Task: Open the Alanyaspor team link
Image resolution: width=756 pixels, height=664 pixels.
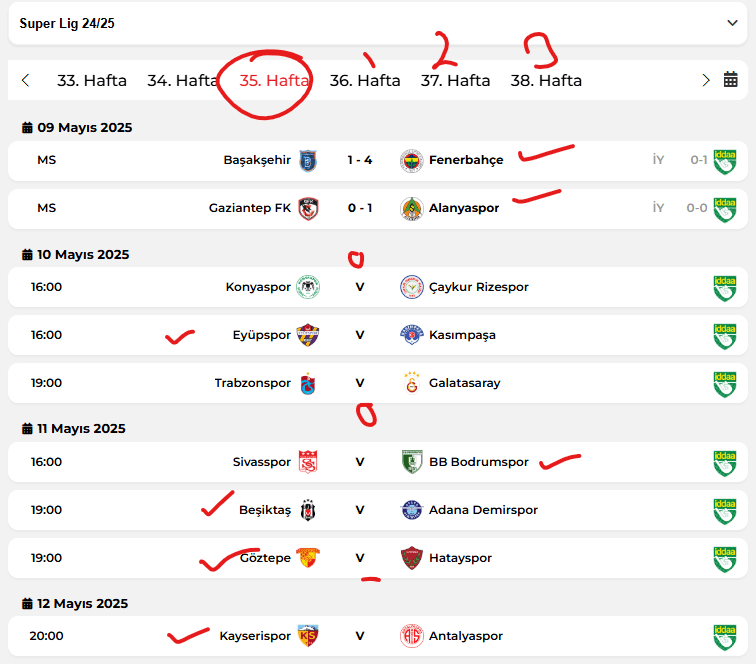Action: [x=463, y=208]
